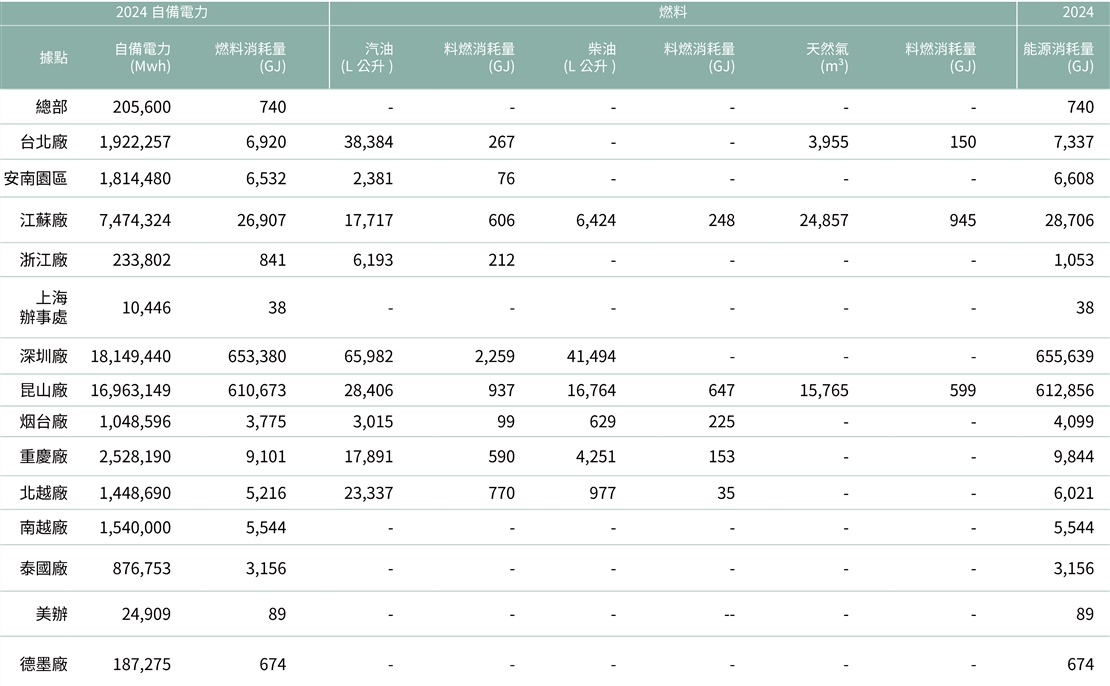Click the 據點 column header

click(x=53, y=57)
